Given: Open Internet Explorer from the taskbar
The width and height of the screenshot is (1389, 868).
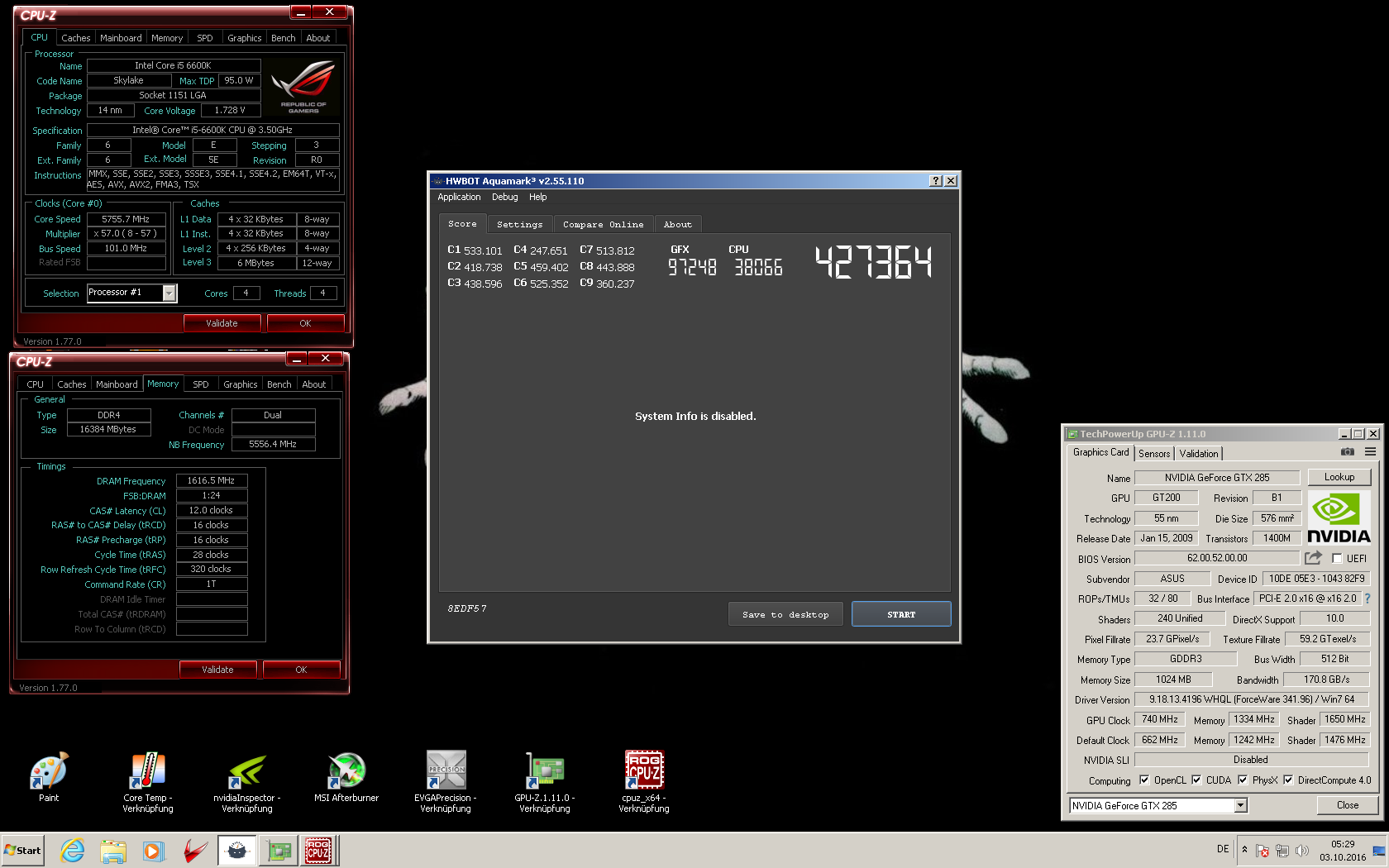Looking at the screenshot, I should coord(73,851).
